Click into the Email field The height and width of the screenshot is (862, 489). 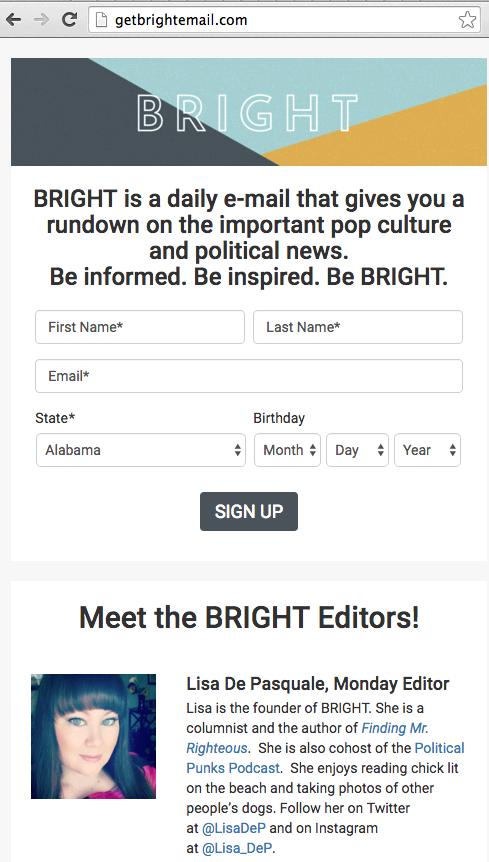tap(249, 376)
